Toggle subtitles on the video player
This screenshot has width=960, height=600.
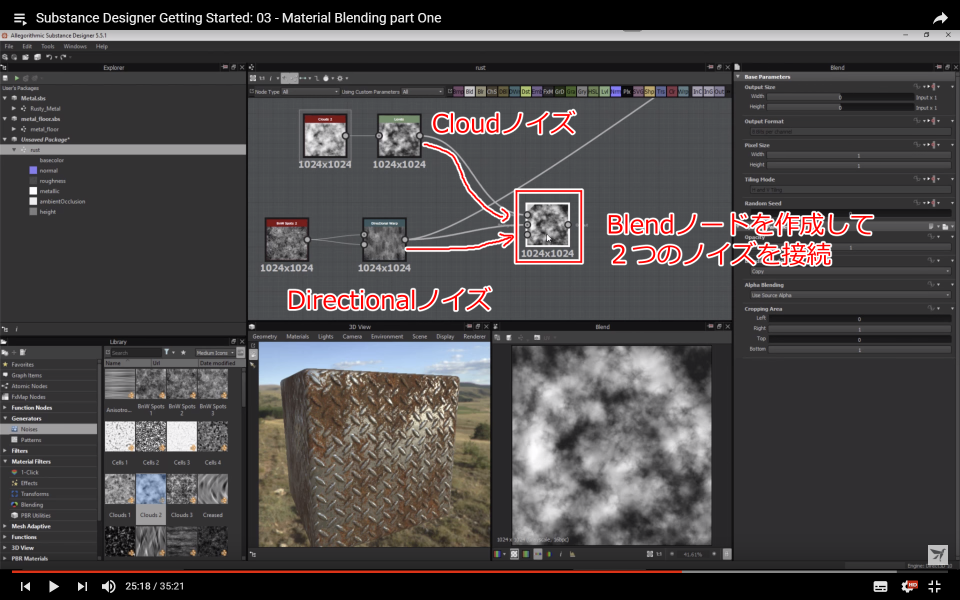point(880,587)
